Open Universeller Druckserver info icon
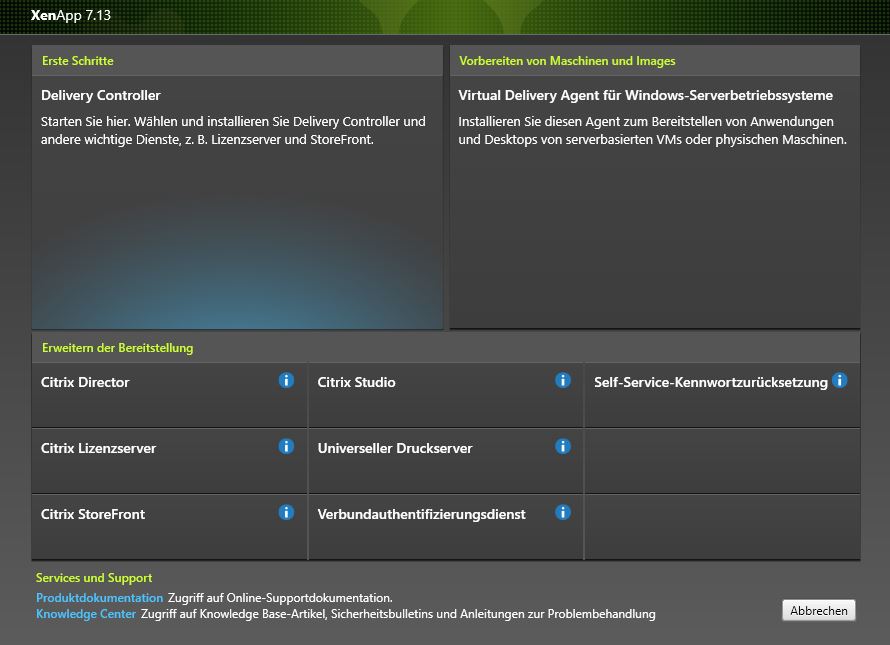Image resolution: width=890 pixels, height=645 pixels. 563,446
